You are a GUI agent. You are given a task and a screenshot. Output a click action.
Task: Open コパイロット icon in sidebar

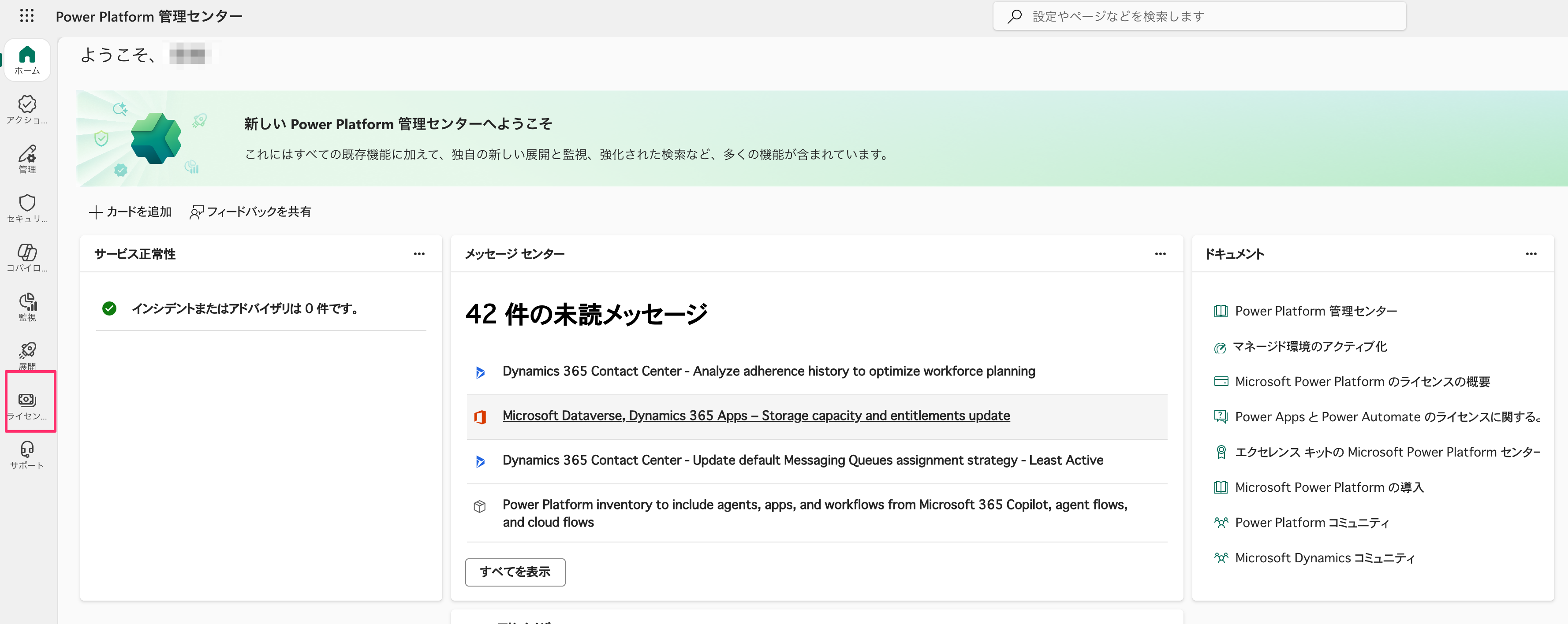point(27,257)
